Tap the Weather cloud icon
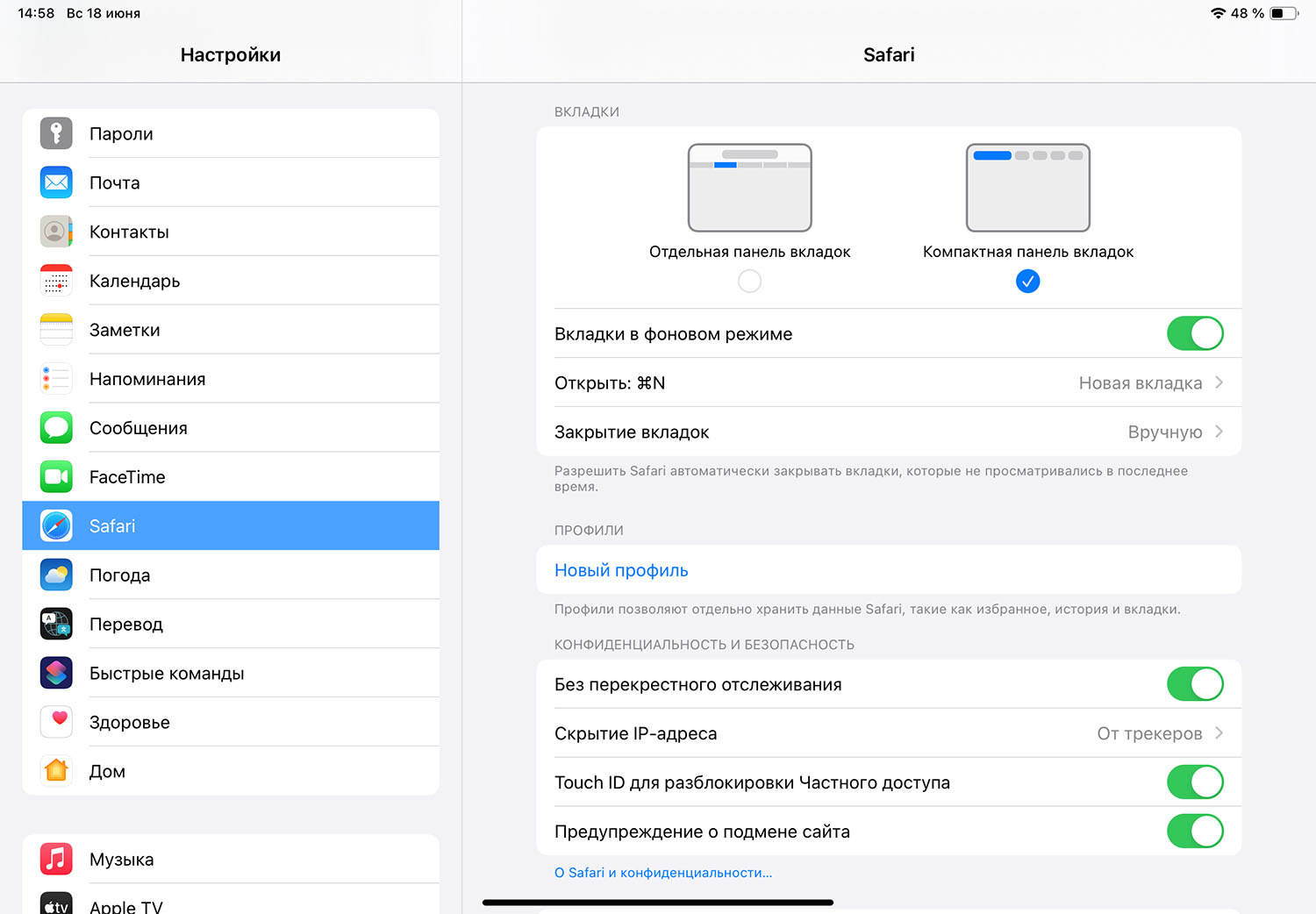The image size is (1316, 914). (x=56, y=575)
